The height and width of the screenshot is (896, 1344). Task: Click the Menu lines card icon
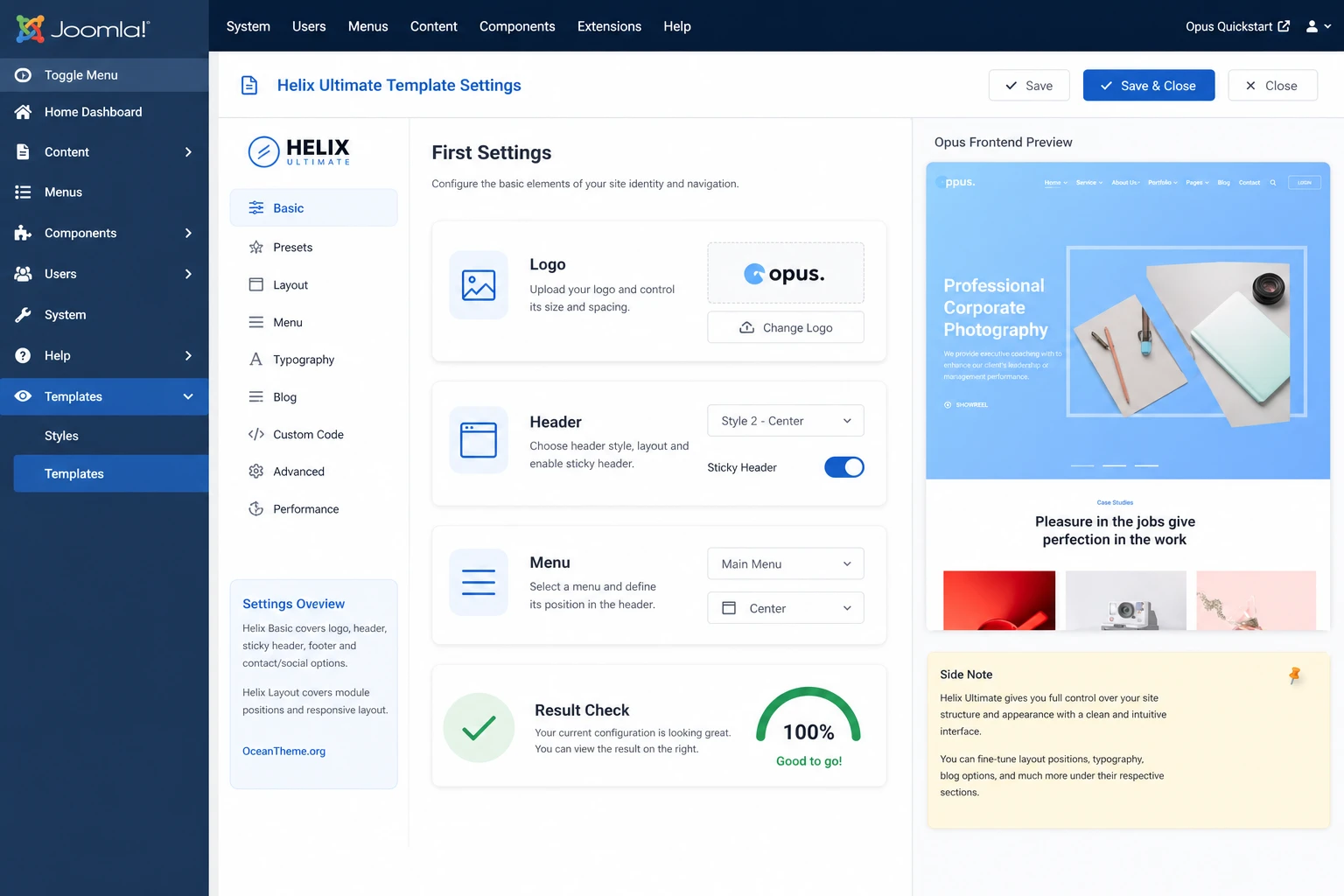click(x=479, y=583)
